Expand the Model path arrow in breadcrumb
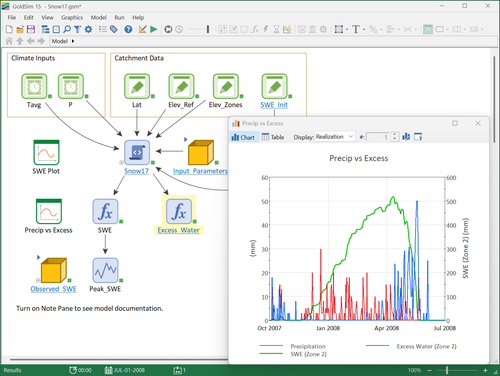Image resolution: width=500 pixels, height=376 pixels. tap(73, 41)
